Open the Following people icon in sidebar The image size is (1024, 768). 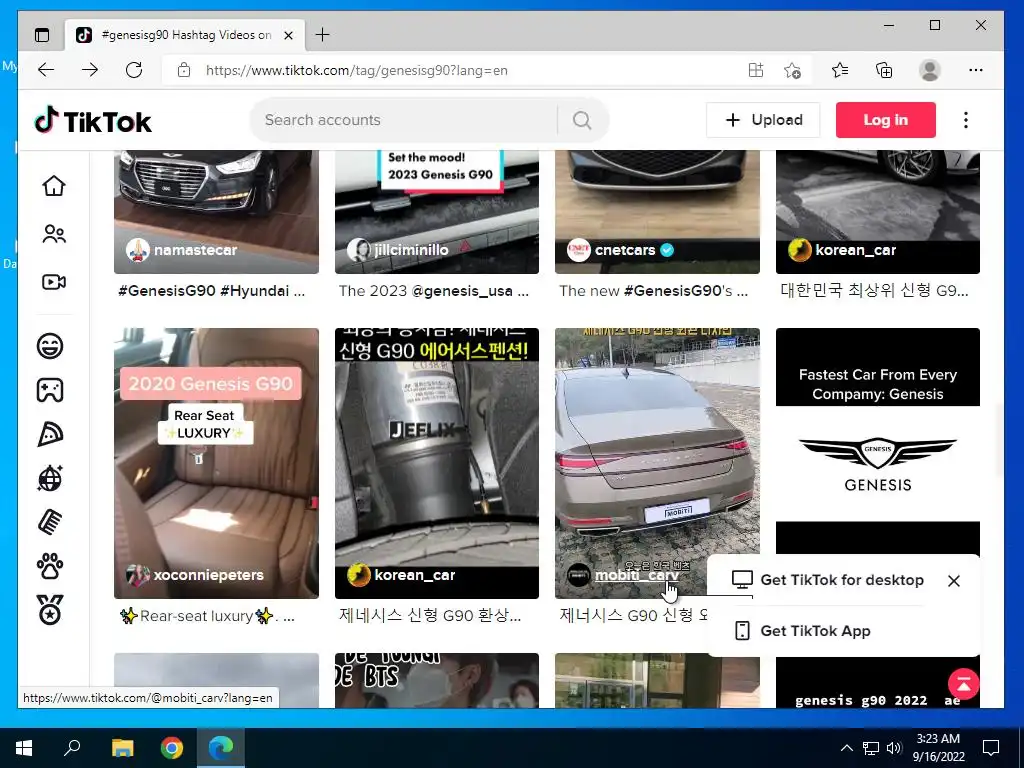coord(54,234)
